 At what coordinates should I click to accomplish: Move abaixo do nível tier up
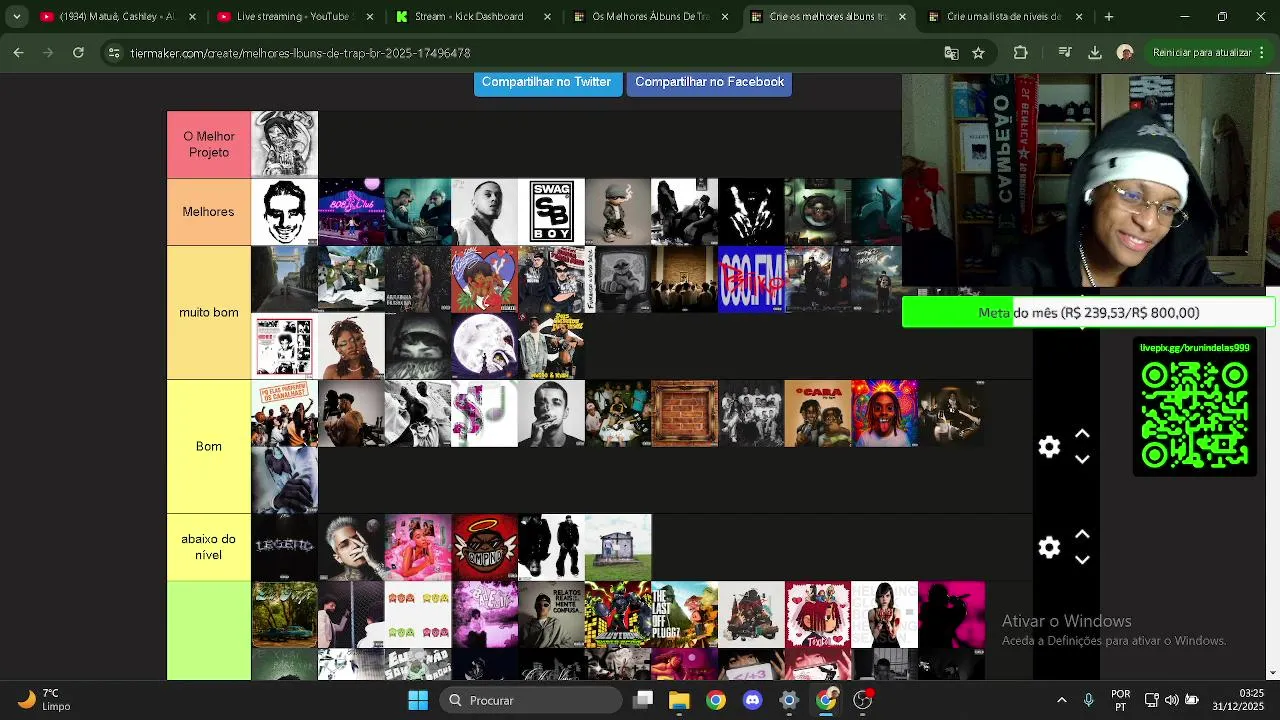pos(1082,534)
